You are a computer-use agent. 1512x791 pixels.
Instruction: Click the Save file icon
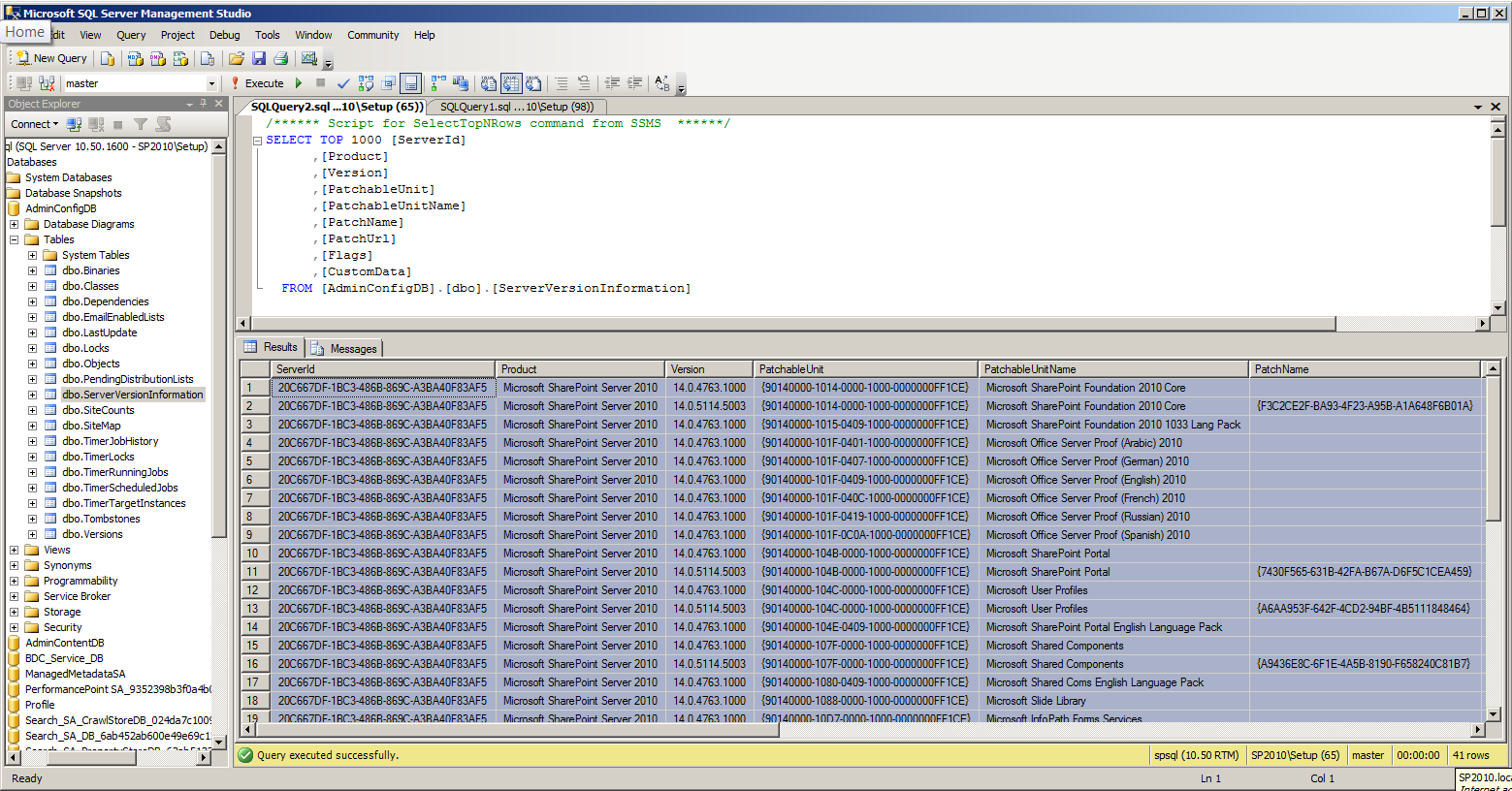pos(259,58)
